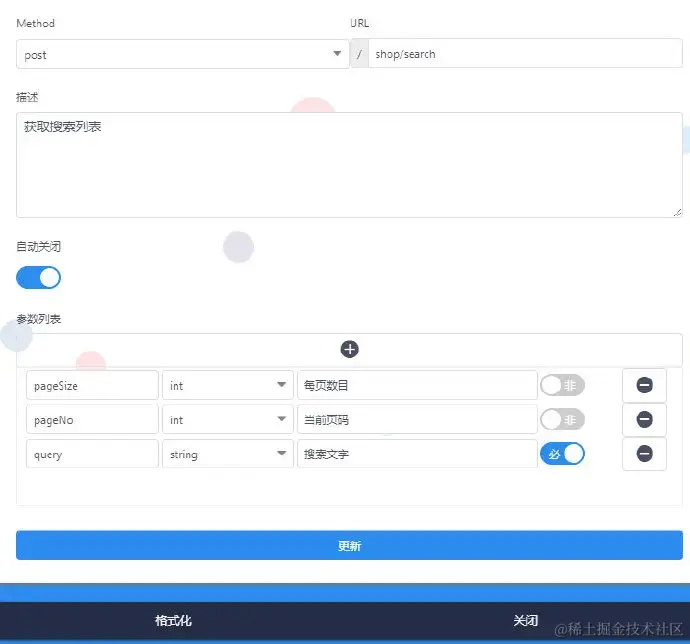Edit the 搜索文字 description field
The width and height of the screenshot is (690, 644).
417,454
